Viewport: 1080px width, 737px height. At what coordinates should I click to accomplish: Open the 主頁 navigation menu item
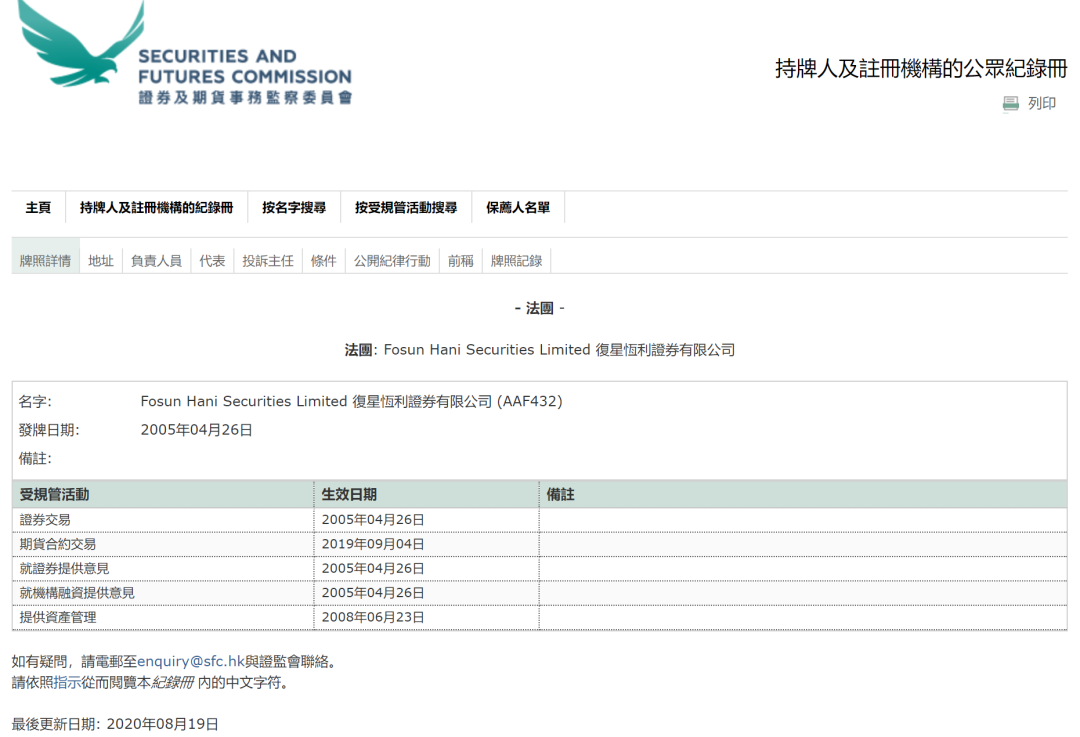(x=38, y=207)
